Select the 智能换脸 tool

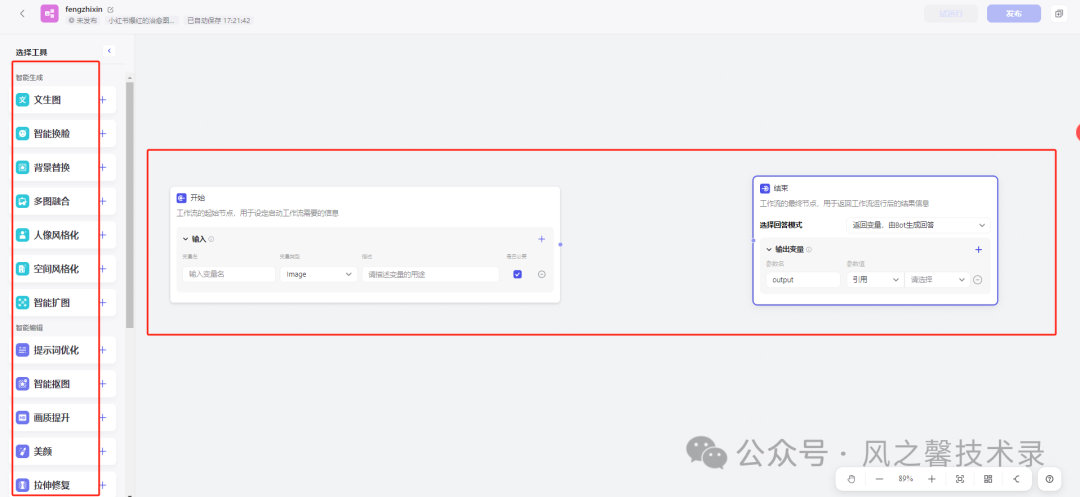point(55,134)
